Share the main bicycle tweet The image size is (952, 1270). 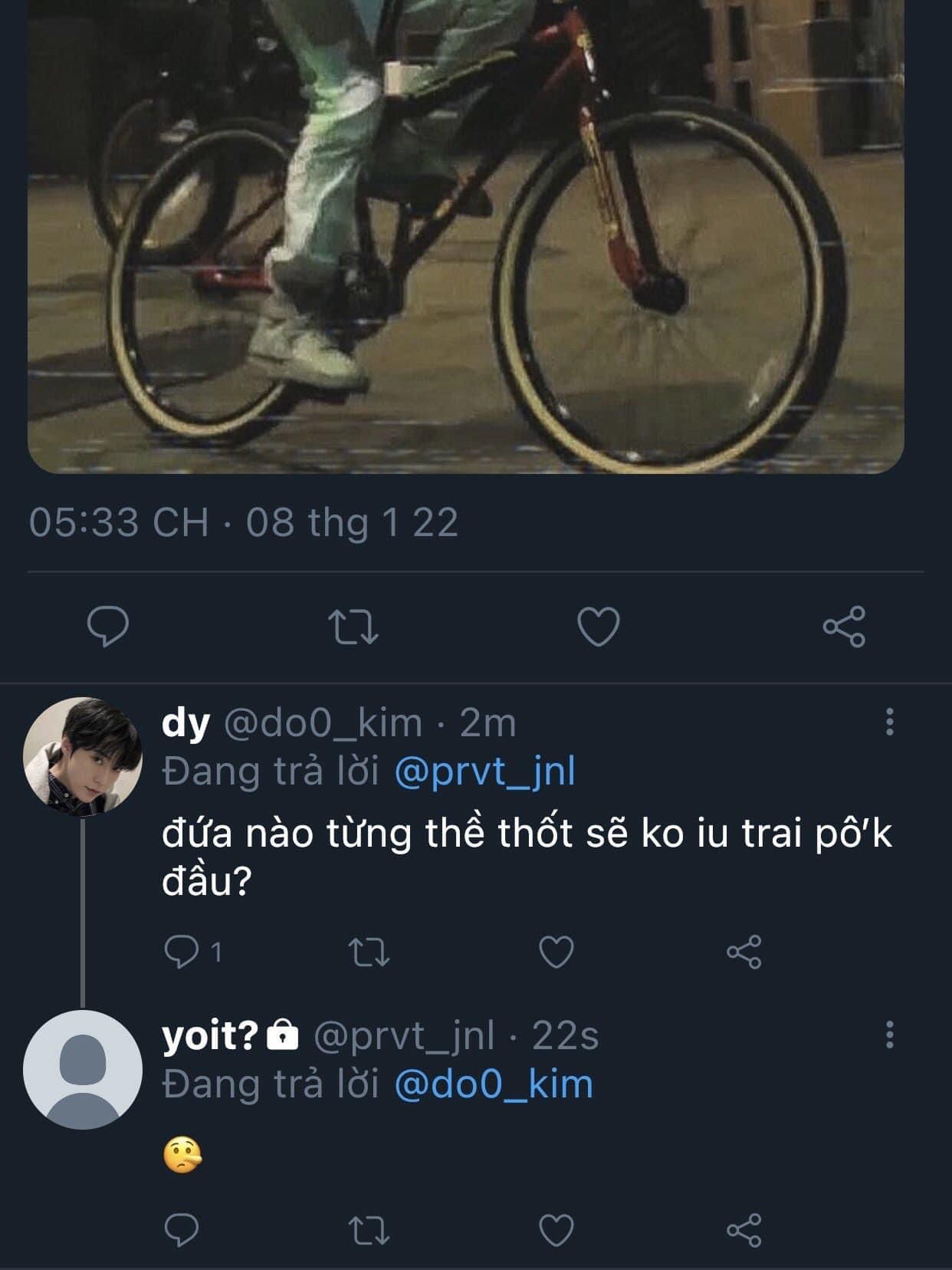click(x=844, y=627)
